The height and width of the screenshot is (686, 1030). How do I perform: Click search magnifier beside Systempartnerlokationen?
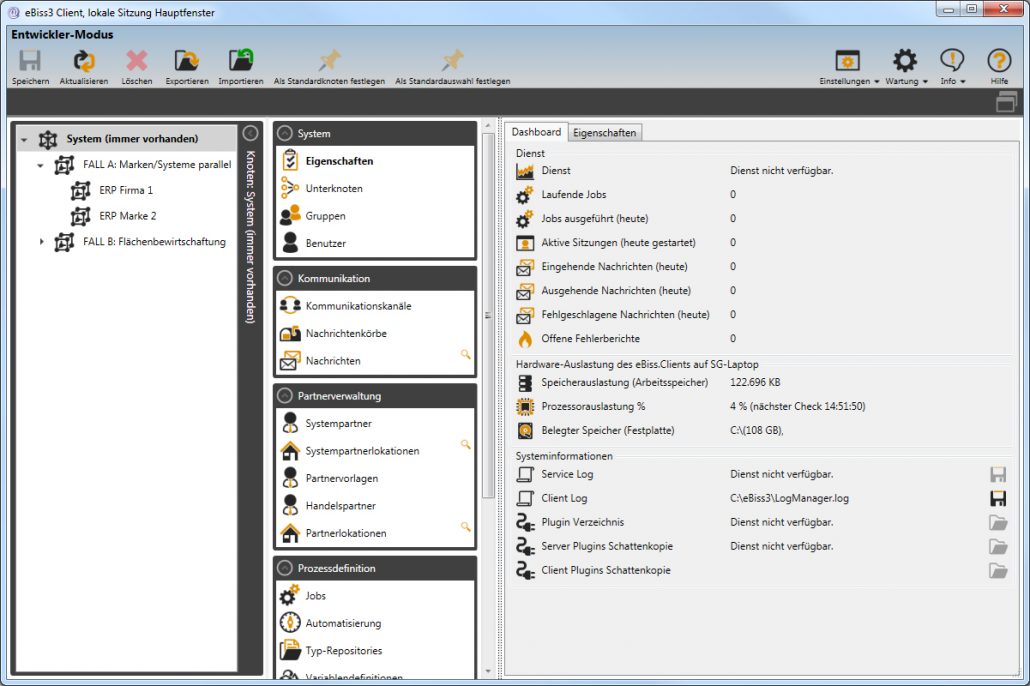point(466,445)
